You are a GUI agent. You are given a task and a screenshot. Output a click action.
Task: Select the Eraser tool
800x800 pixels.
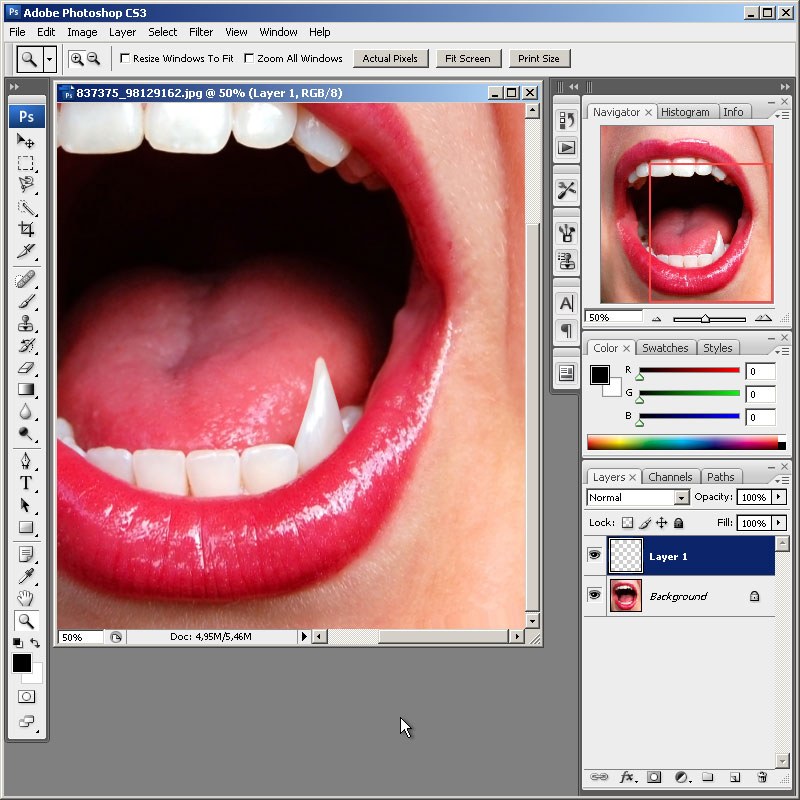point(26,368)
